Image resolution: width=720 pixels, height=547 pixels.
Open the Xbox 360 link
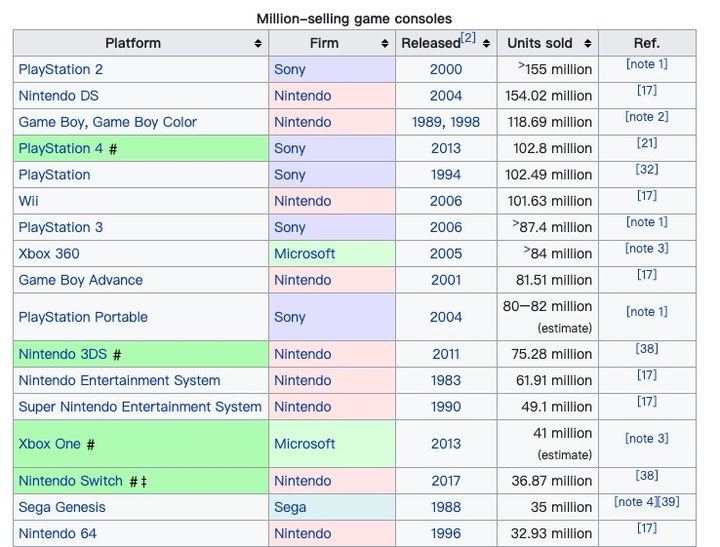pos(49,254)
